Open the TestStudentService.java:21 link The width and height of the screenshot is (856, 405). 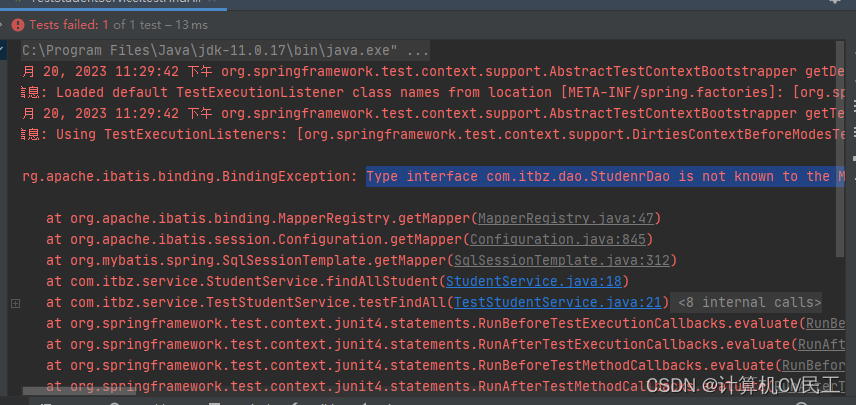pos(558,302)
